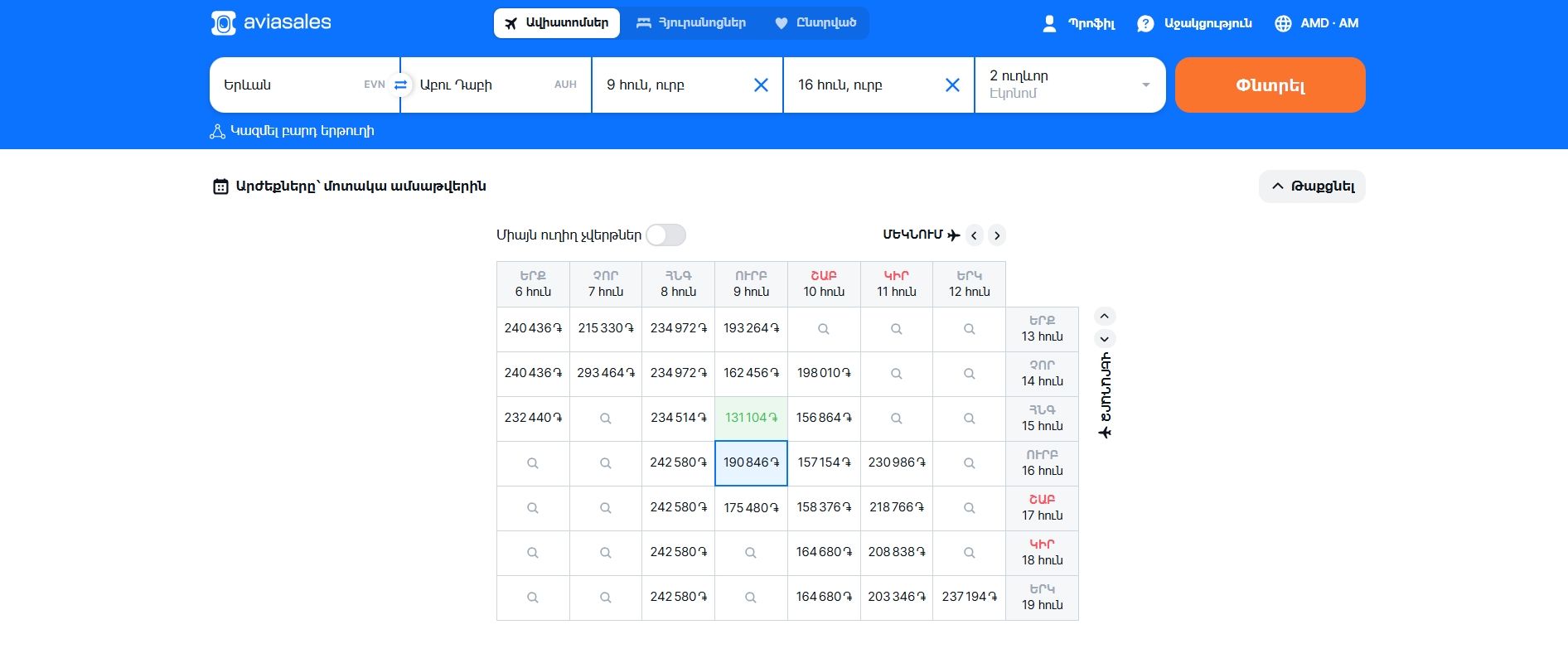Search price for 10 հուն / 13 հուն cell
This screenshot has height=668, width=1568.
[824, 329]
